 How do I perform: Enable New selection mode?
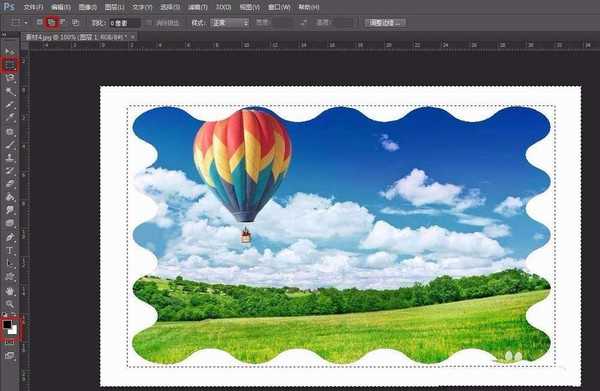click(39, 23)
